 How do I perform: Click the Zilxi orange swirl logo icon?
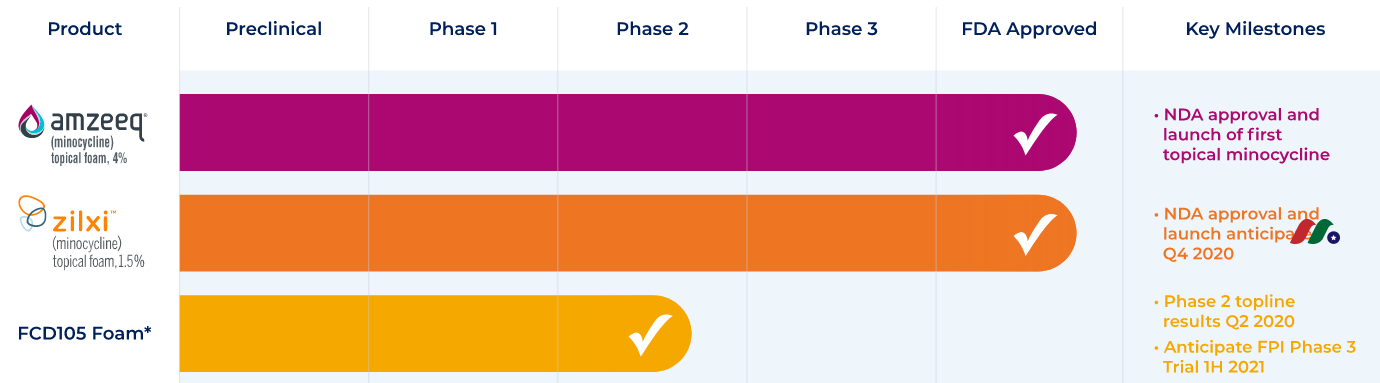coord(33,215)
